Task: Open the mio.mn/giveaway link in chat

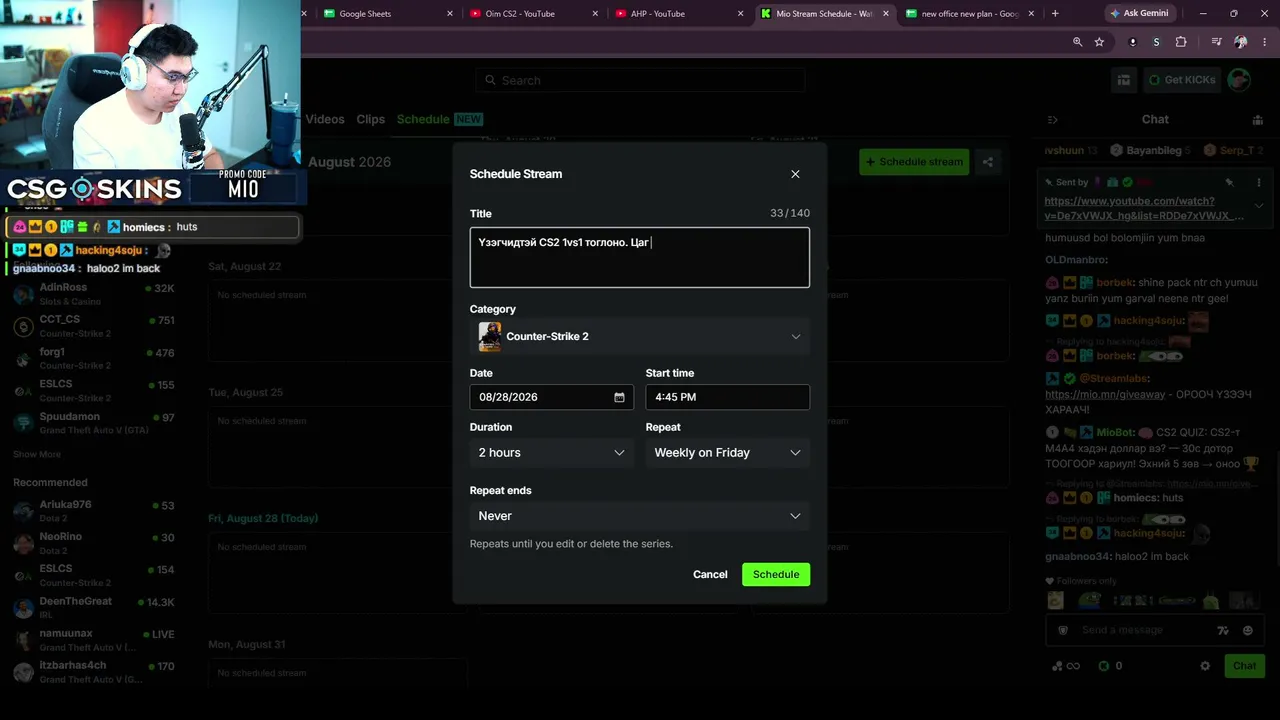Action: [x=1105, y=394]
